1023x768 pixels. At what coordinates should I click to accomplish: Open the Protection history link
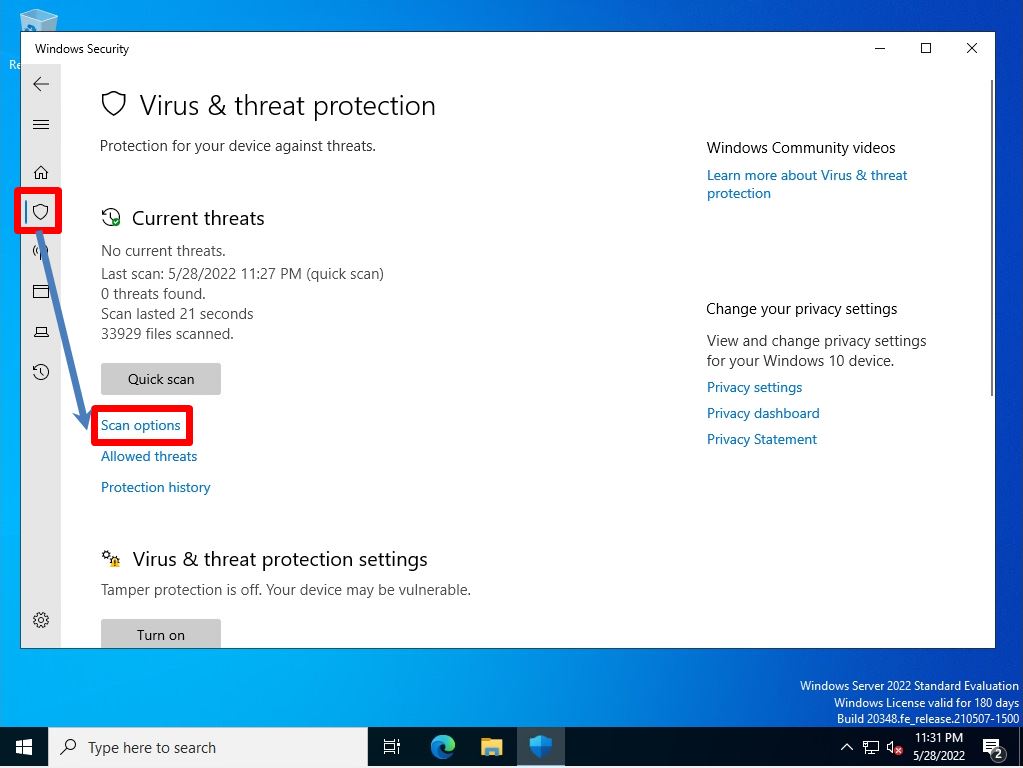[155, 487]
